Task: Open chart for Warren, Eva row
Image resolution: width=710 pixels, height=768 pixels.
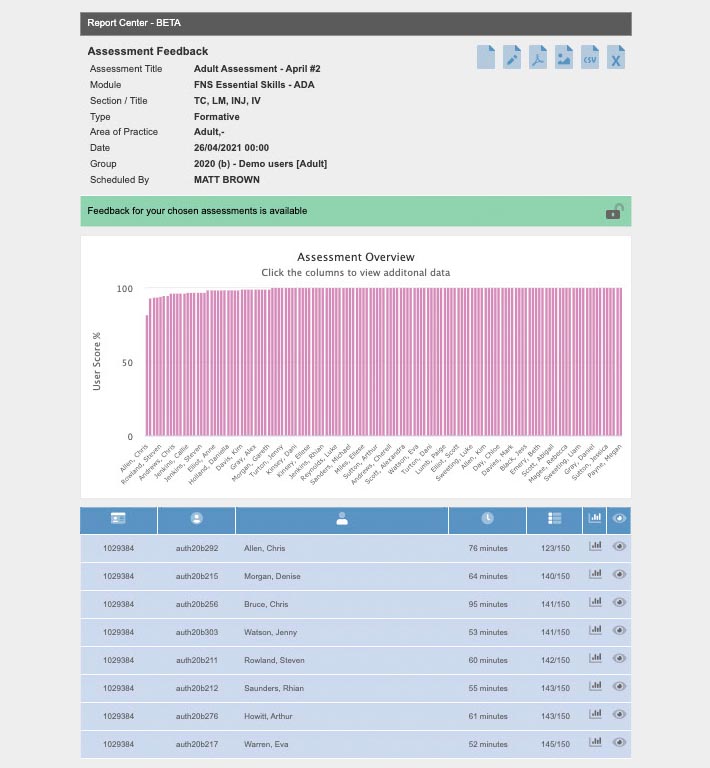Action: coord(595,741)
